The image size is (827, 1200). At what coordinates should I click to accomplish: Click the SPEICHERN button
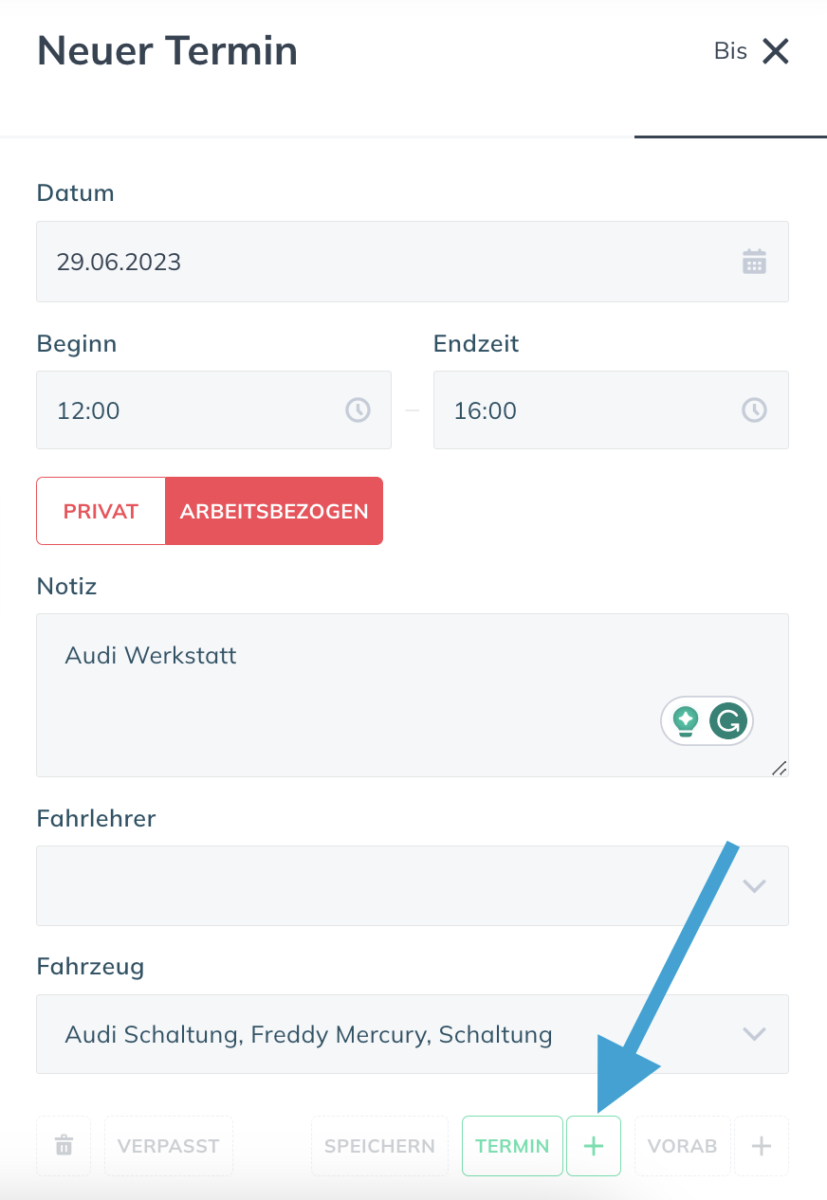point(379,1146)
